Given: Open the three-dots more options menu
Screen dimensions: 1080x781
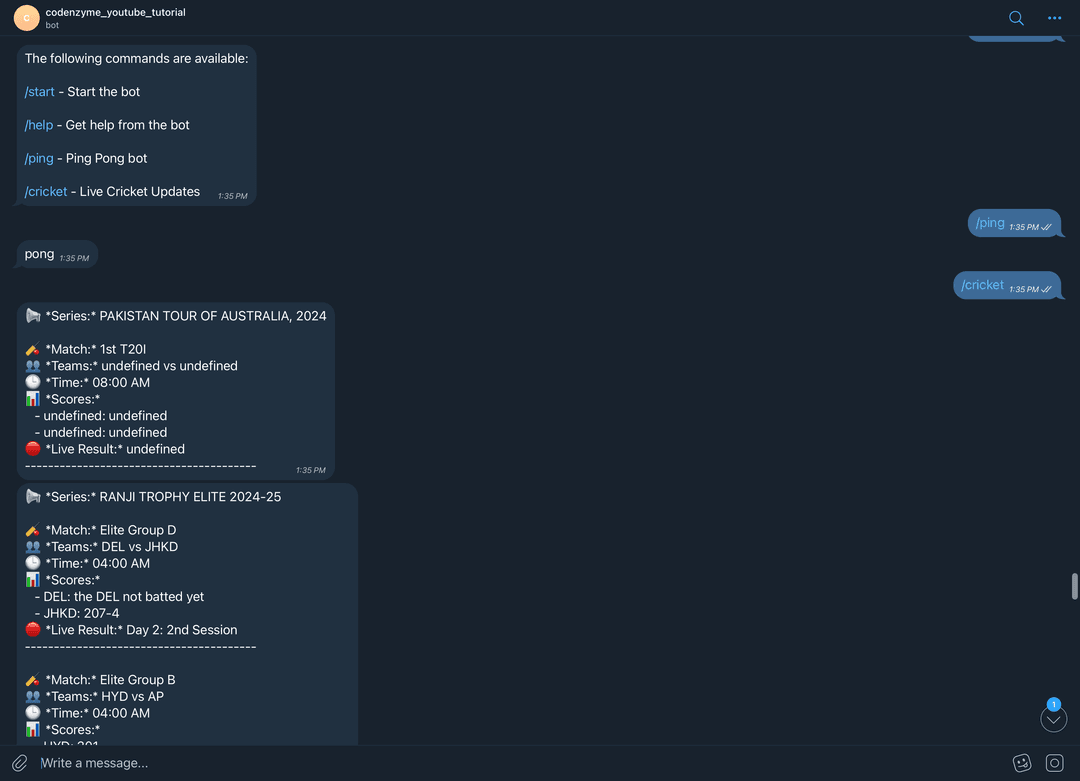Looking at the screenshot, I should click(x=1055, y=18).
